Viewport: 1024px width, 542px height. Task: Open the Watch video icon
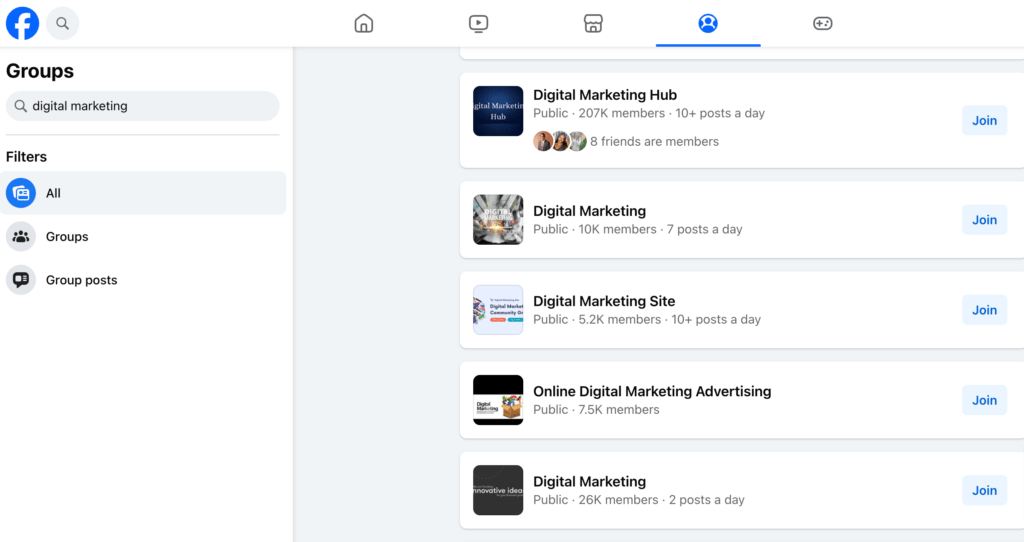478,24
